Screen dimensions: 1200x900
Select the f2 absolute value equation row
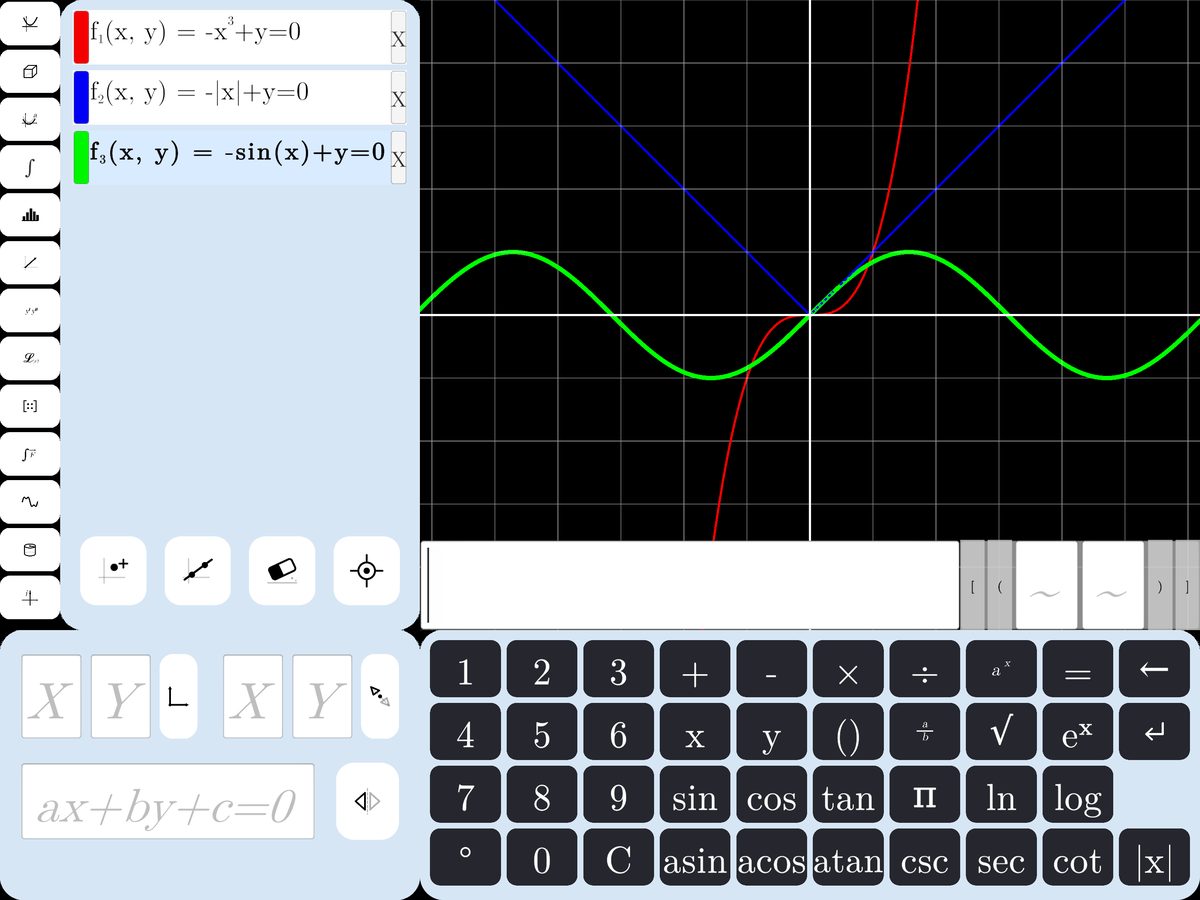239,97
